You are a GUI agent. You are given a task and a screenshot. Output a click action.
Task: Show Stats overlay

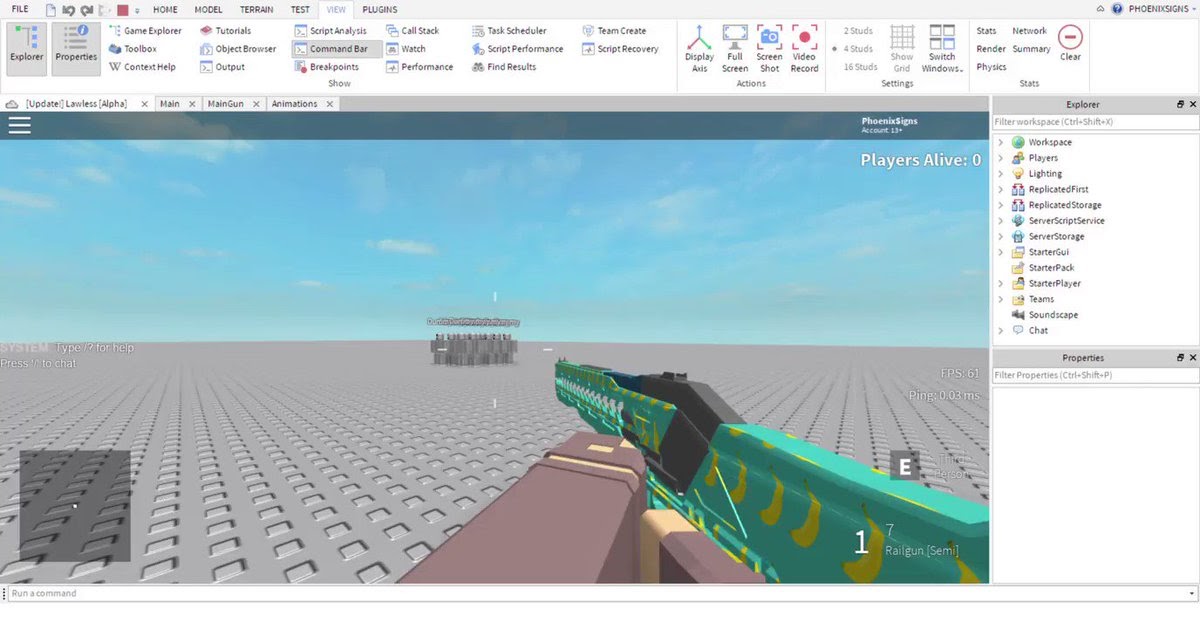(986, 31)
